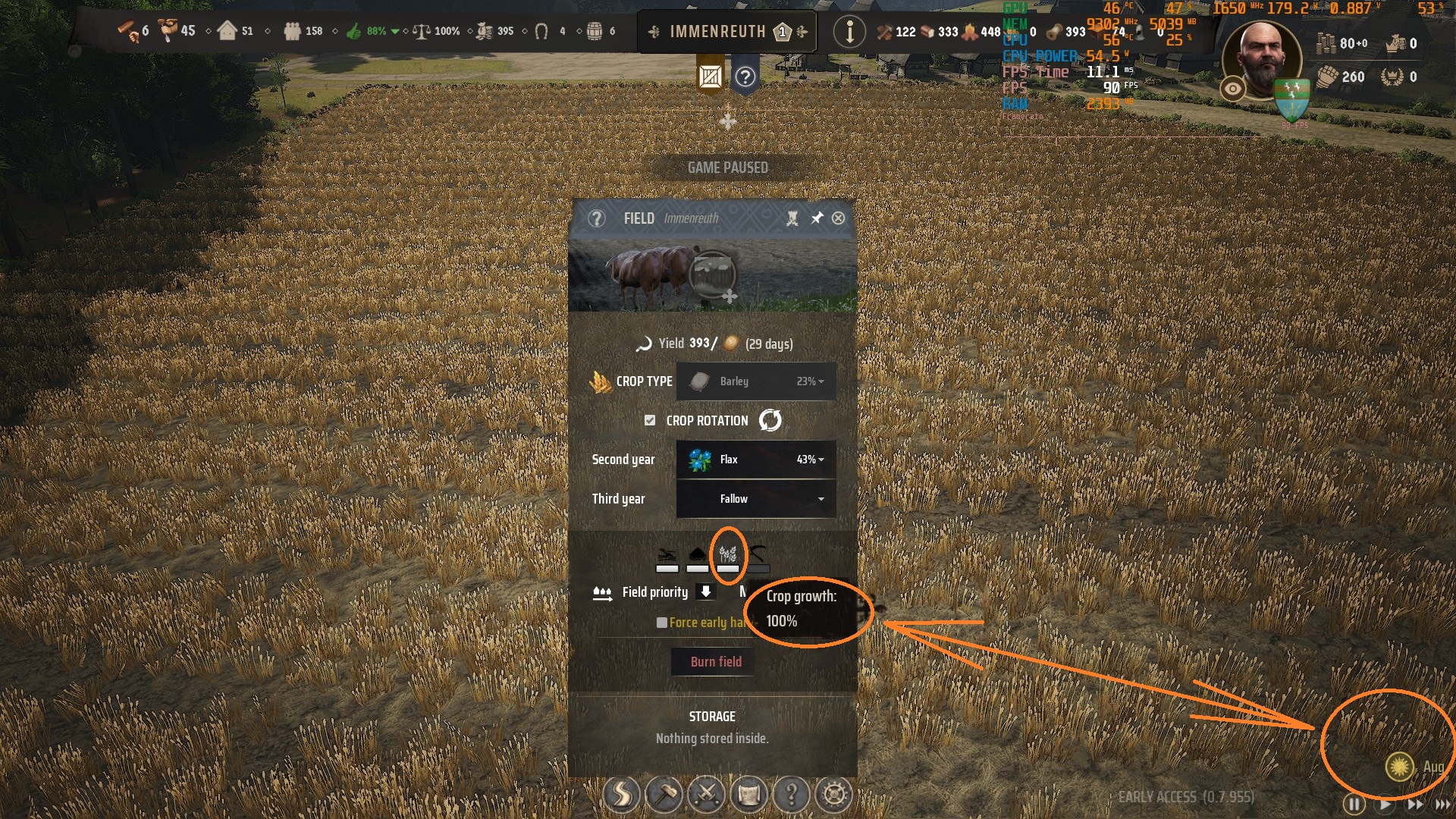Viewport: 1456px width, 819px height.
Task: Click the circular crop rotation arrows icon
Action: click(770, 420)
